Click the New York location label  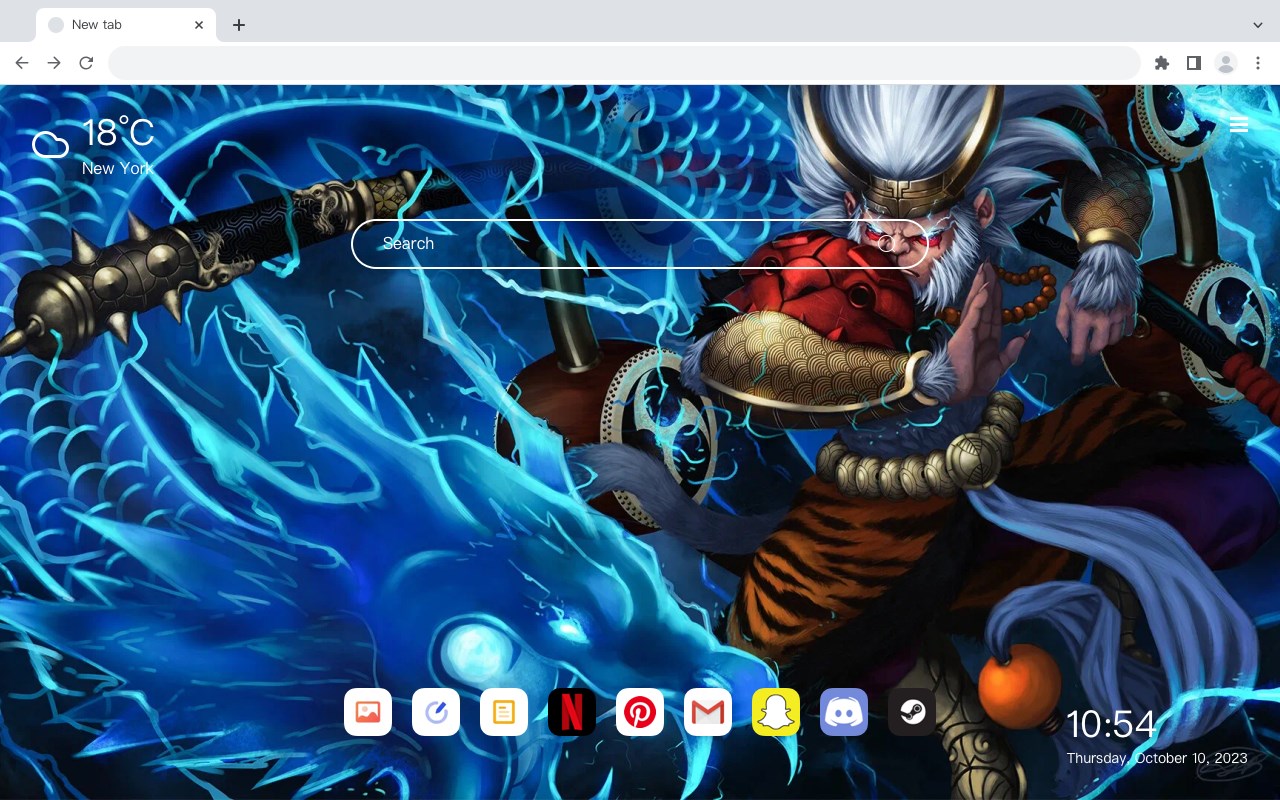pyautogui.click(x=117, y=168)
